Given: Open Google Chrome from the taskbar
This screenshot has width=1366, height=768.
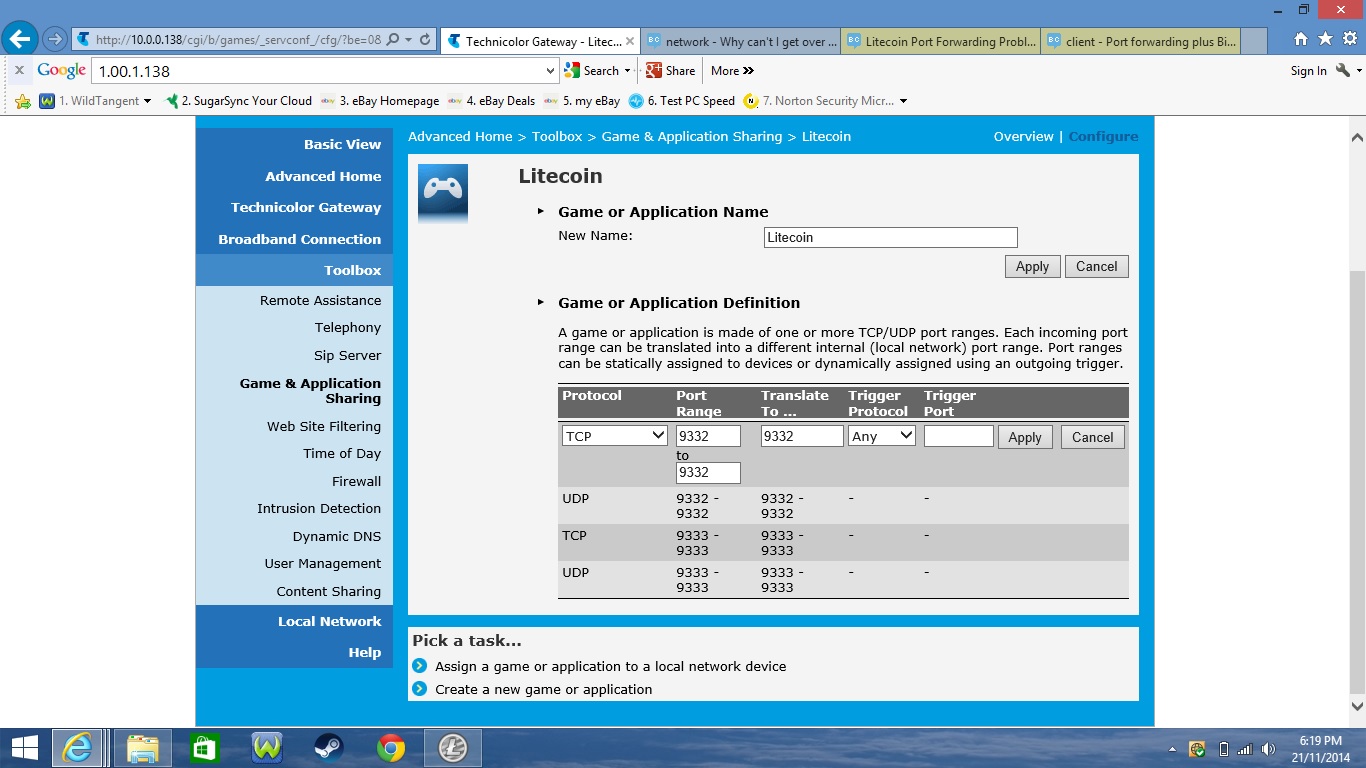Looking at the screenshot, I should pyautogui.click(x=391, y=748).
